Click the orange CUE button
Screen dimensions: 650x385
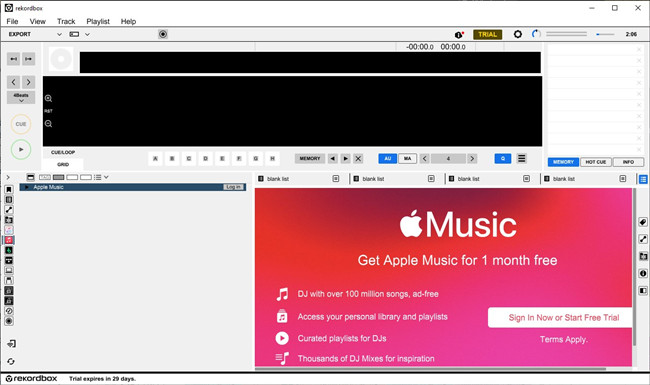21,124
